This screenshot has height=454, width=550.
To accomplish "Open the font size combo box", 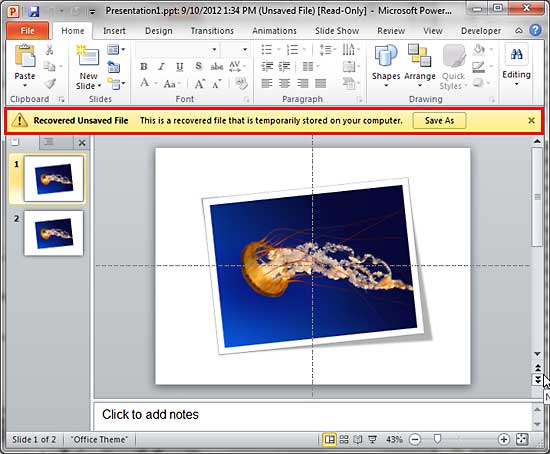I will [235, 49].
